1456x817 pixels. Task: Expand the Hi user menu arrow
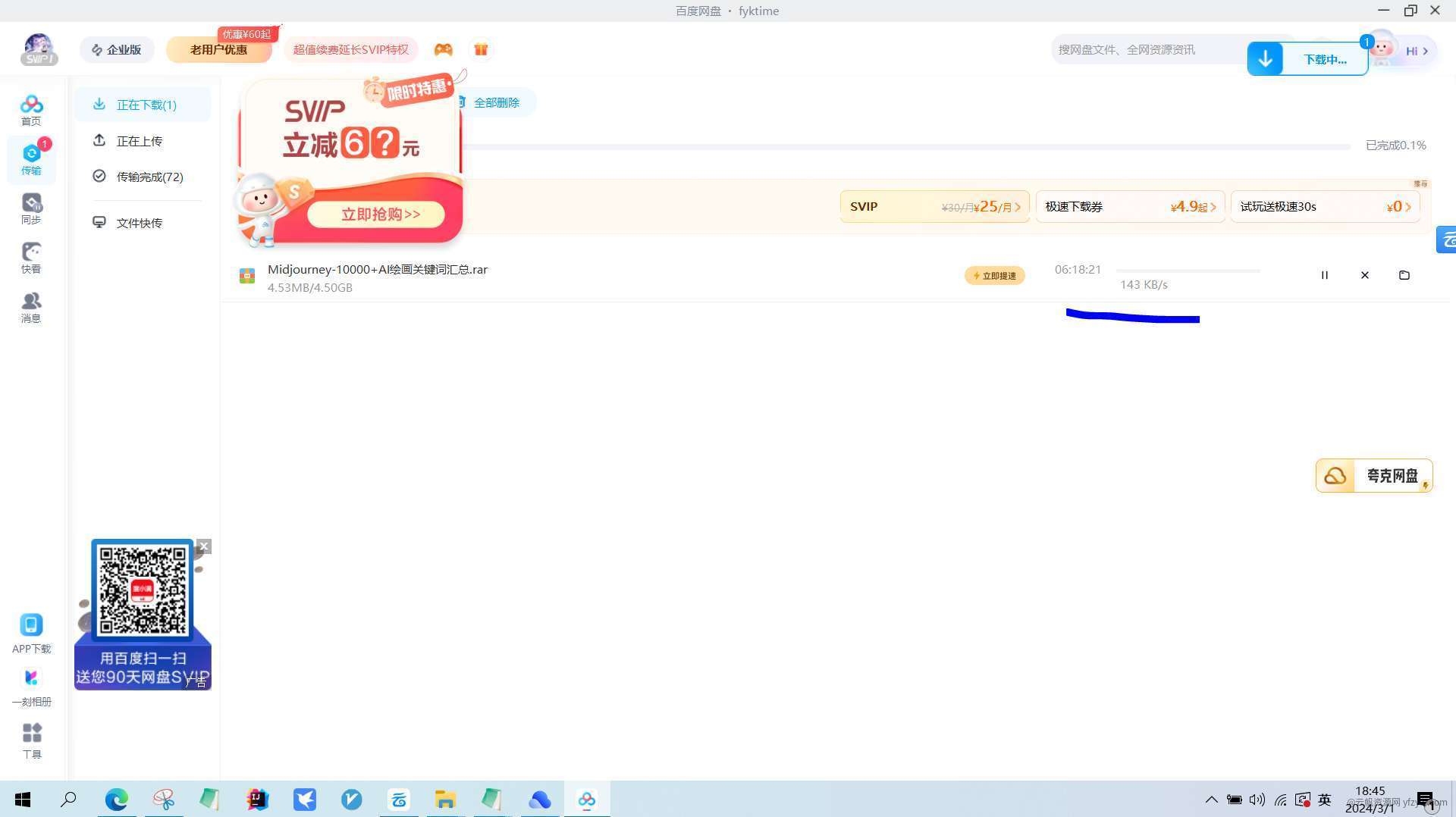(x=1426, y=51)
